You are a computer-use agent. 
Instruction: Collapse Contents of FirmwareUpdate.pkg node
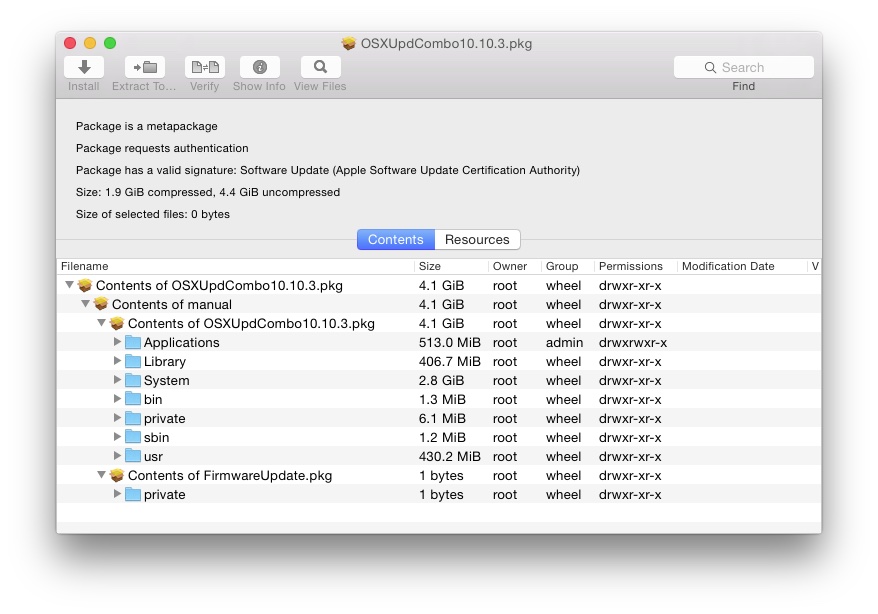pyautogui.click(x=101, y=475)
